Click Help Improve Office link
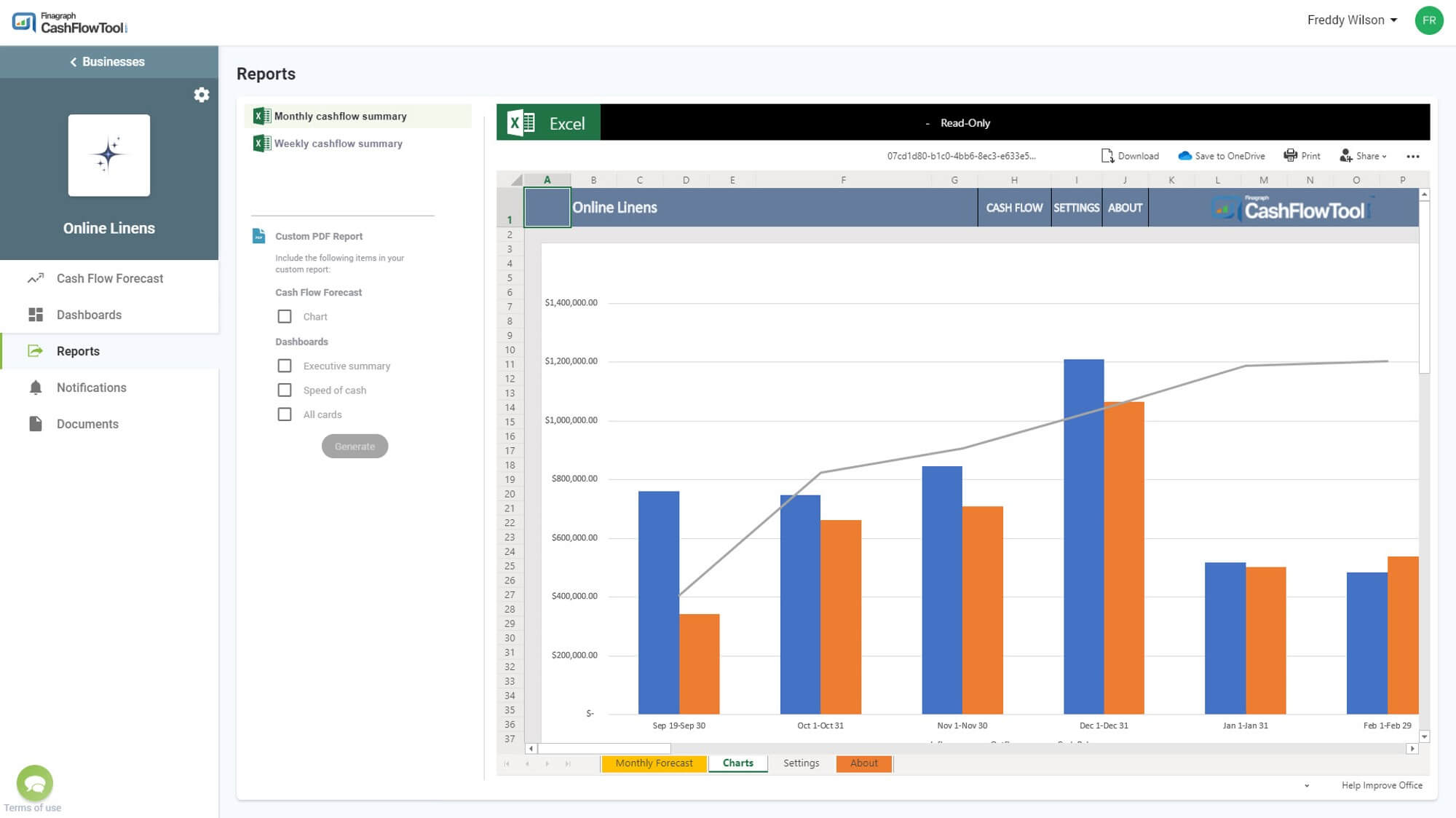The width and height of the screenshot is (1456, 818). click(1381, 785)
